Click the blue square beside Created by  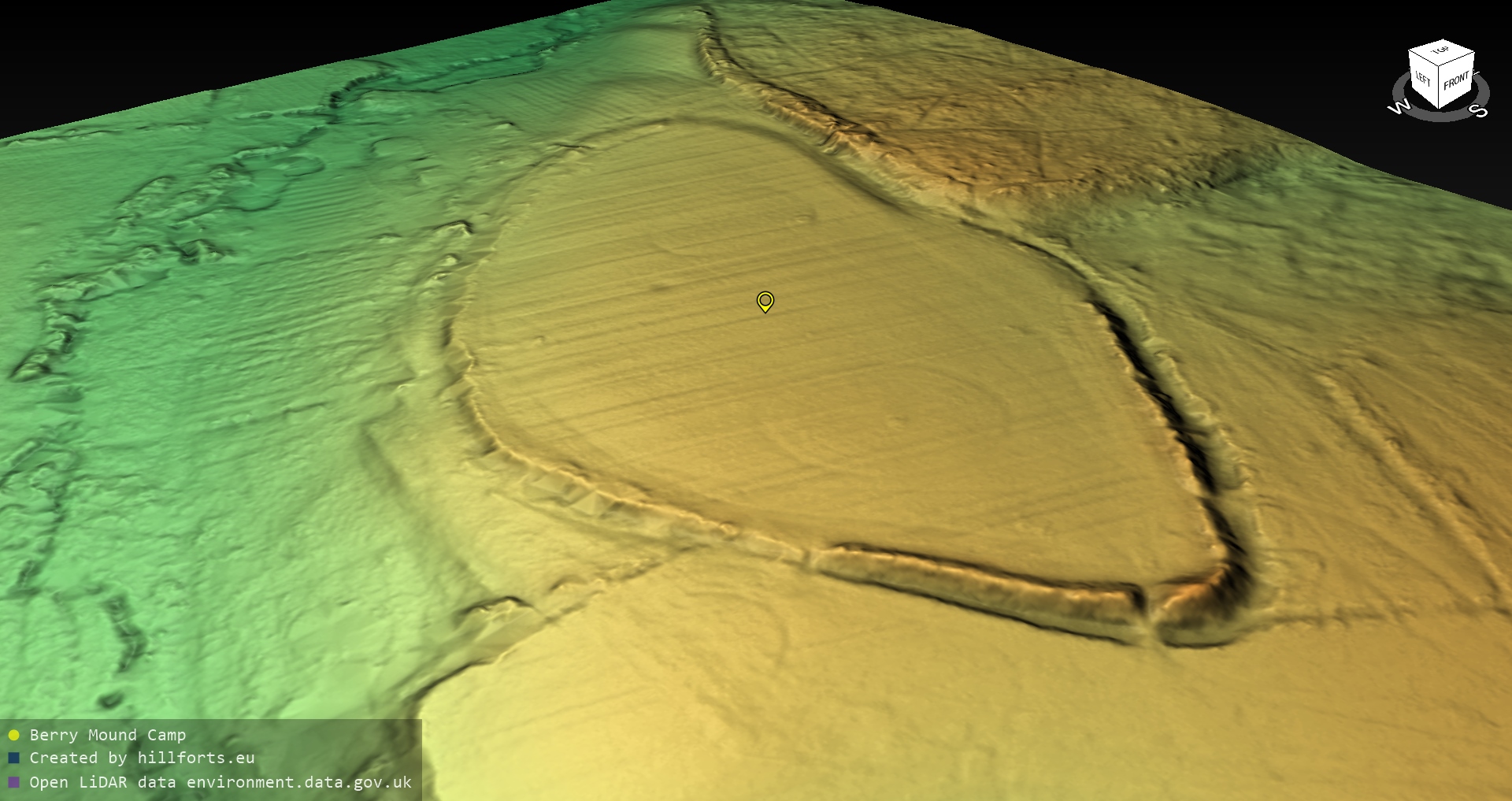click(13, 758)
